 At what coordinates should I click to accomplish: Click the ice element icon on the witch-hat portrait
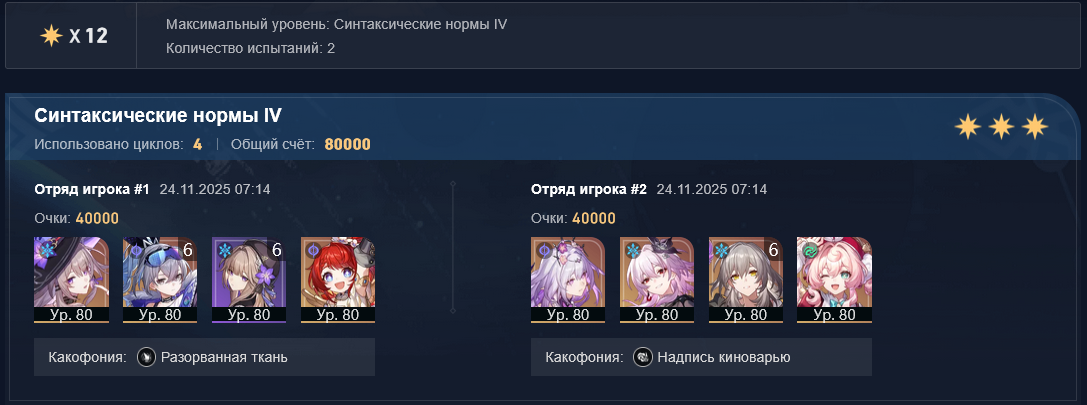47,250
